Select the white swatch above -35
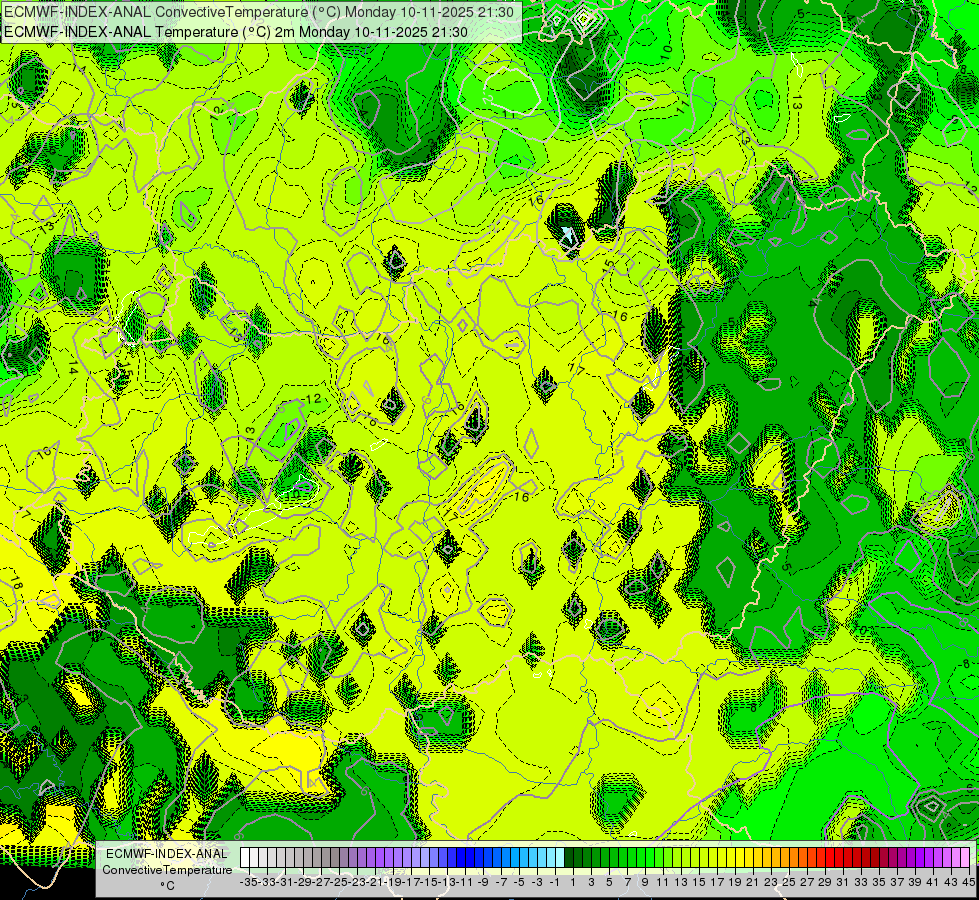979x900 pixels. 245,858
